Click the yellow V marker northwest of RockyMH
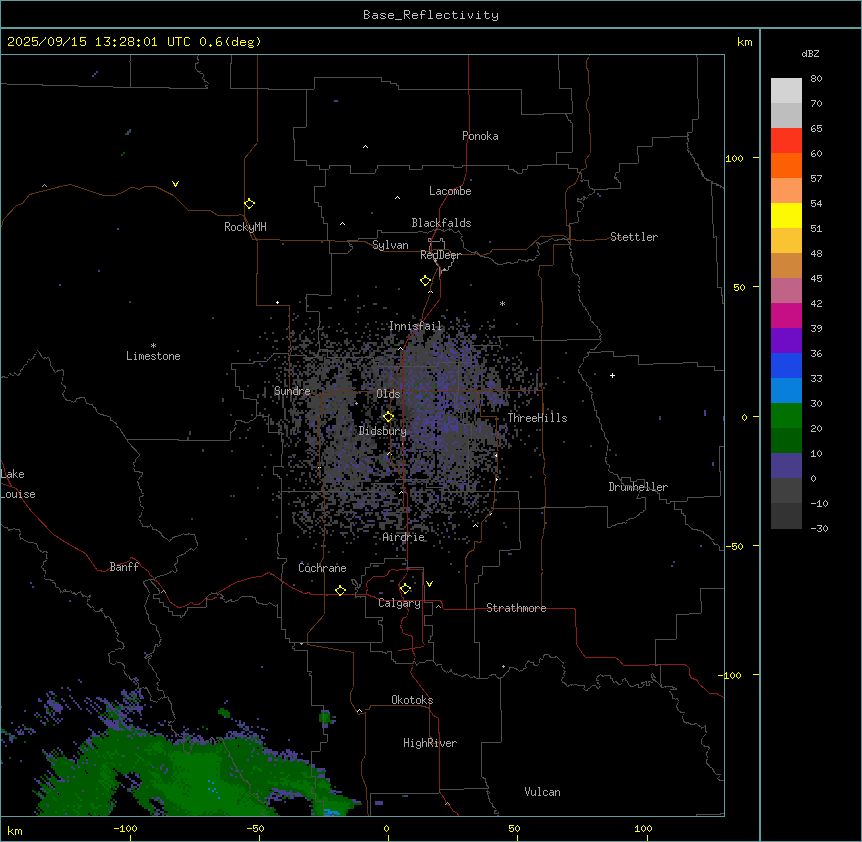This screenshot has height=842, width=862. 175,184
